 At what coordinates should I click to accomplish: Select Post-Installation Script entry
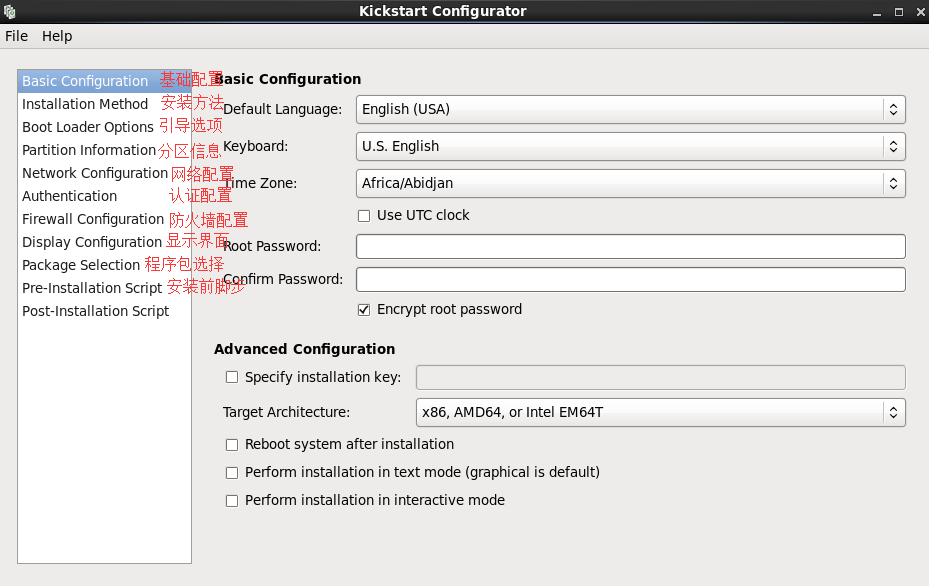click(x=104, y=311)
